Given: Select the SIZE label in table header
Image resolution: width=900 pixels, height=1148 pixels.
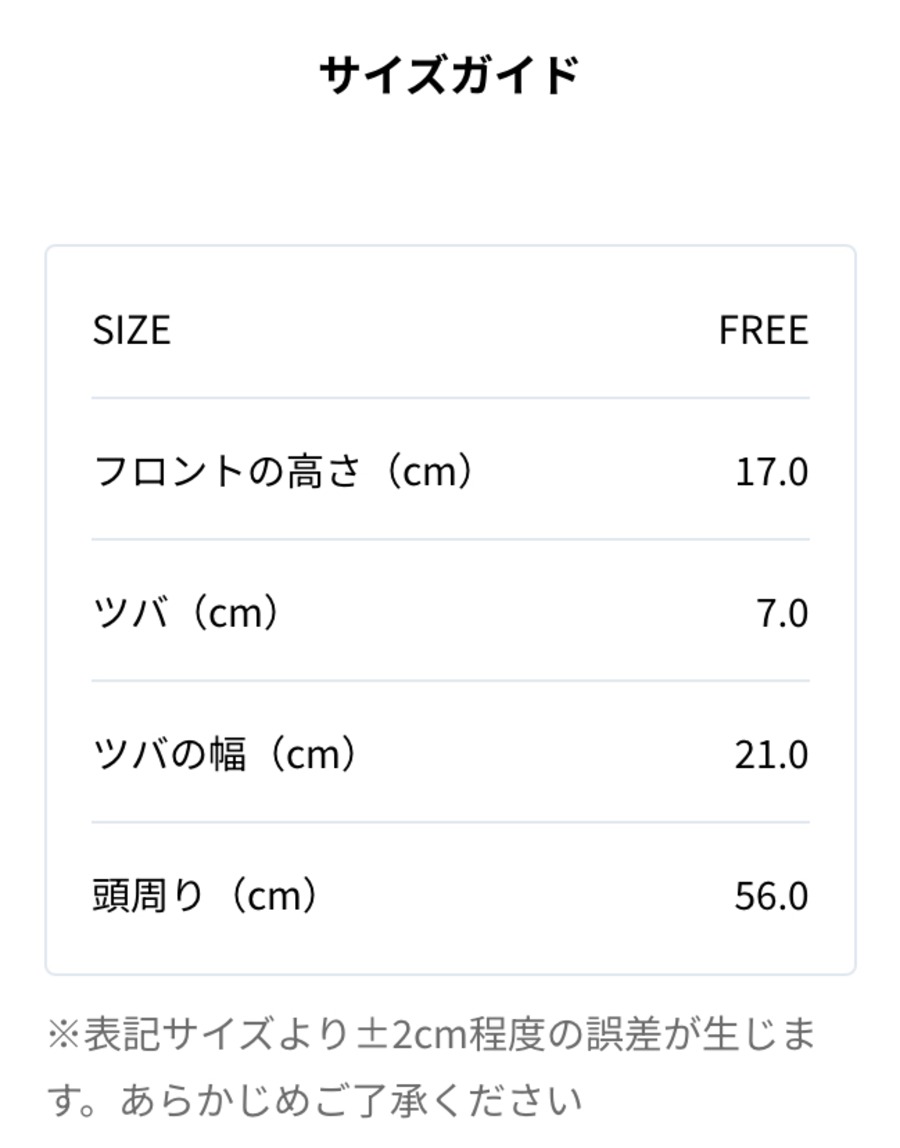Looking at the screenshot, I should coord(132,330).
